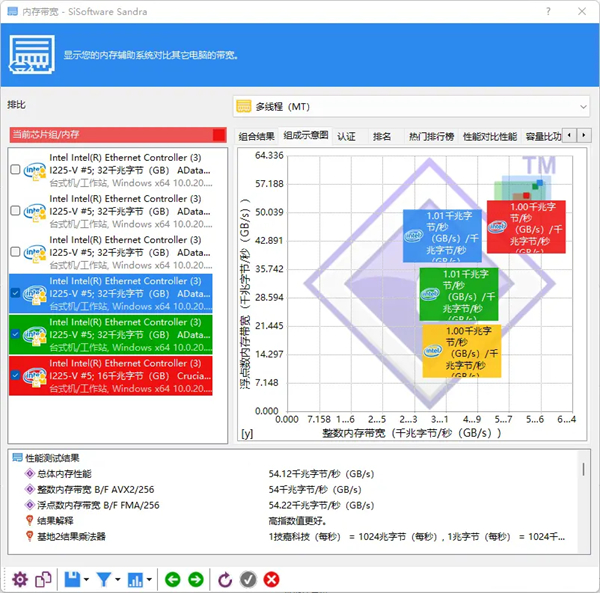Uncheck the blue highlighted list entry checkbox
The image size is (600, 593).
click(x=15, y=293)
